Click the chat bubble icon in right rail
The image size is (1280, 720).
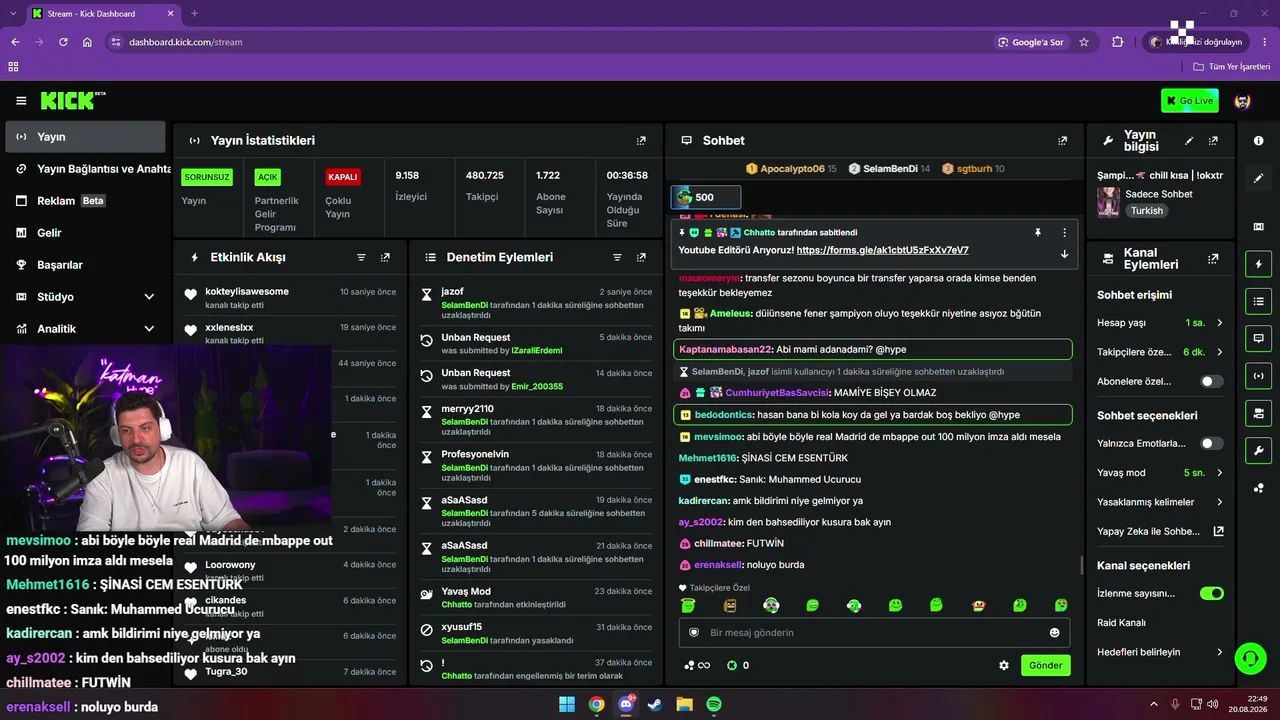point(1258,339)
